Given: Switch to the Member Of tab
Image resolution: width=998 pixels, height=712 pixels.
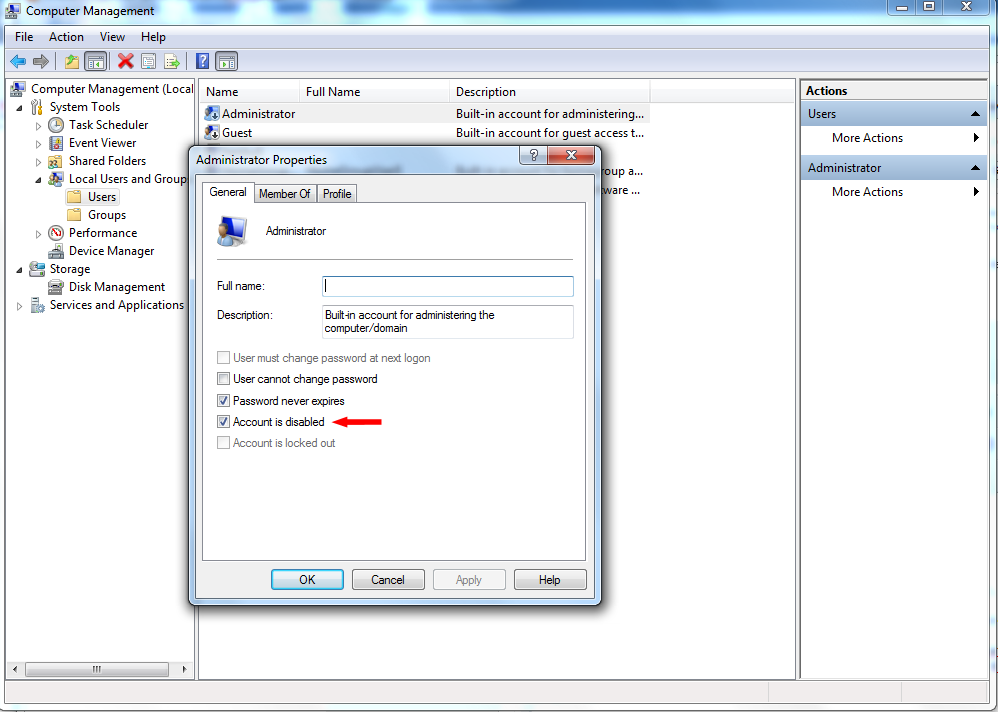Looking at the screenshot, I should click(285, 193).
